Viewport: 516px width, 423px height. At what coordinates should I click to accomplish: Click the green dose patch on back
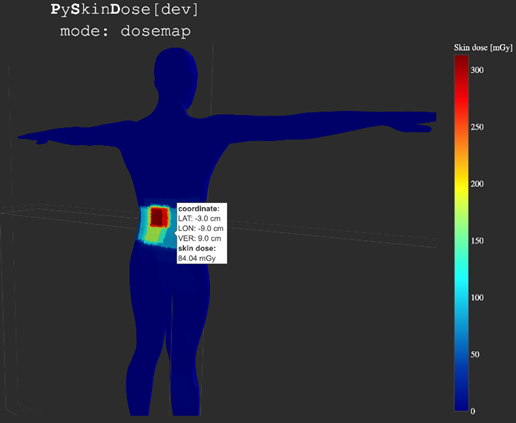[x=155, y=235]
